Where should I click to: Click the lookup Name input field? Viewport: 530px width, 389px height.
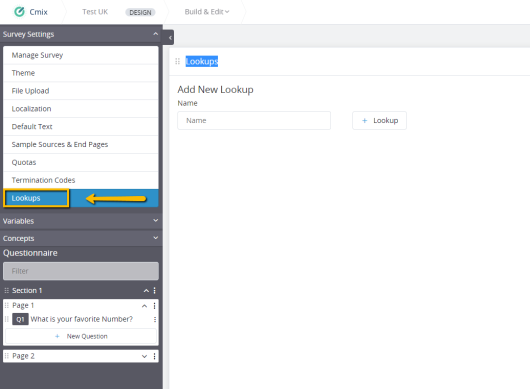(x=254, y=121)
